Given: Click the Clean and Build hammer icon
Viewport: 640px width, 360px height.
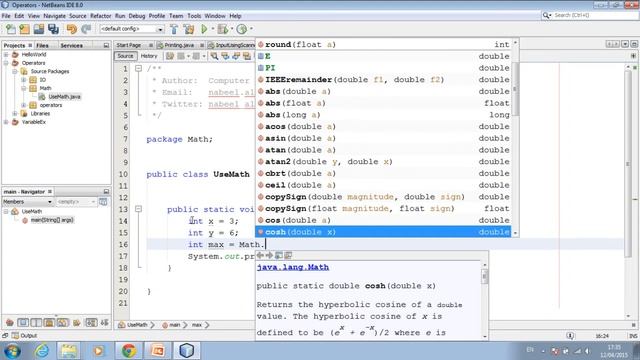Looking at the screenshot, I should click(x=189, y=29).
